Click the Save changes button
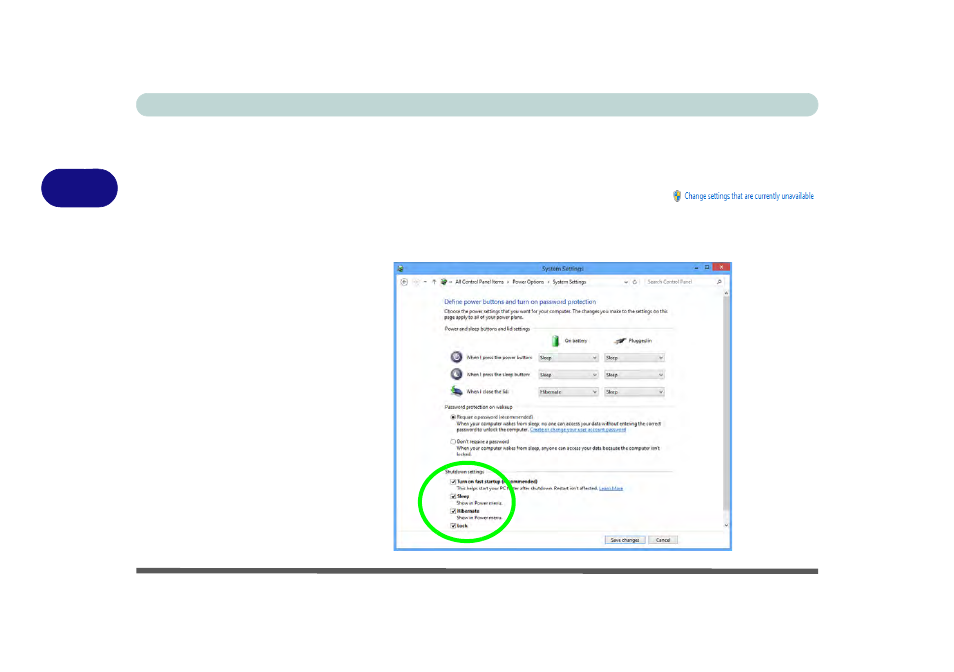This screenshot has height=672, width=954. point(625,540)
